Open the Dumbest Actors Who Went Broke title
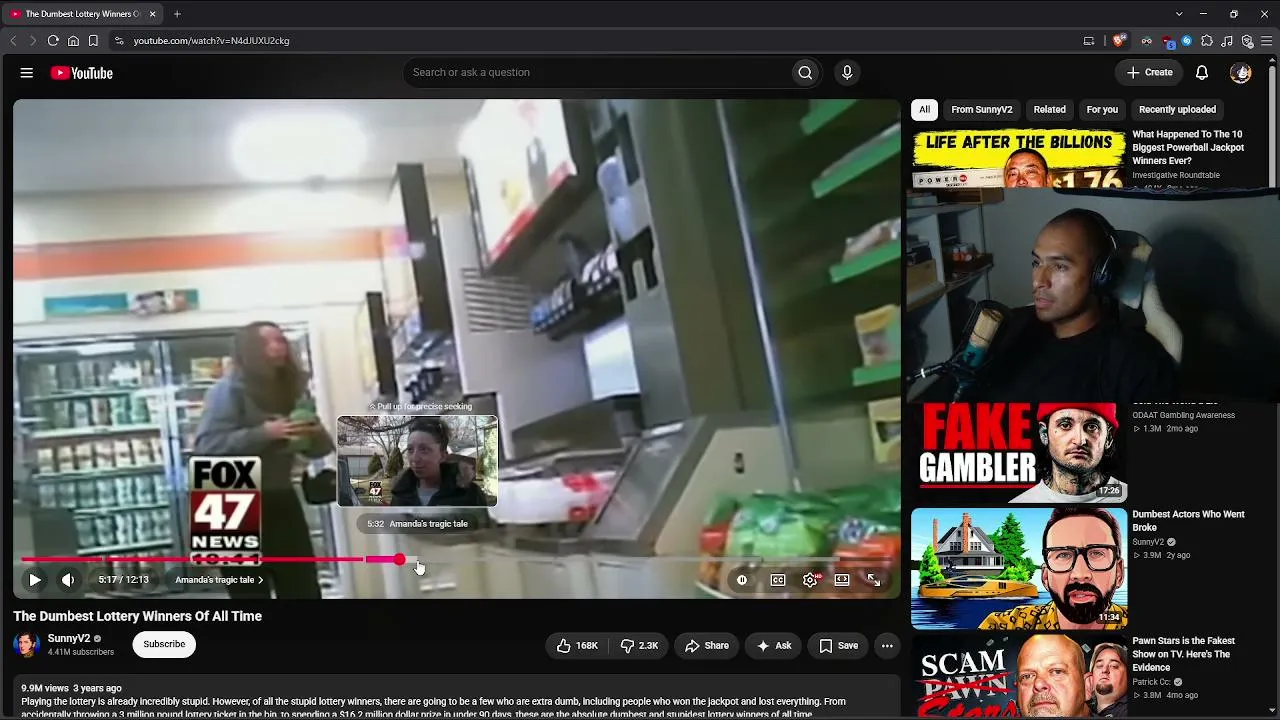1280x720 pixels. [1188, 521]
